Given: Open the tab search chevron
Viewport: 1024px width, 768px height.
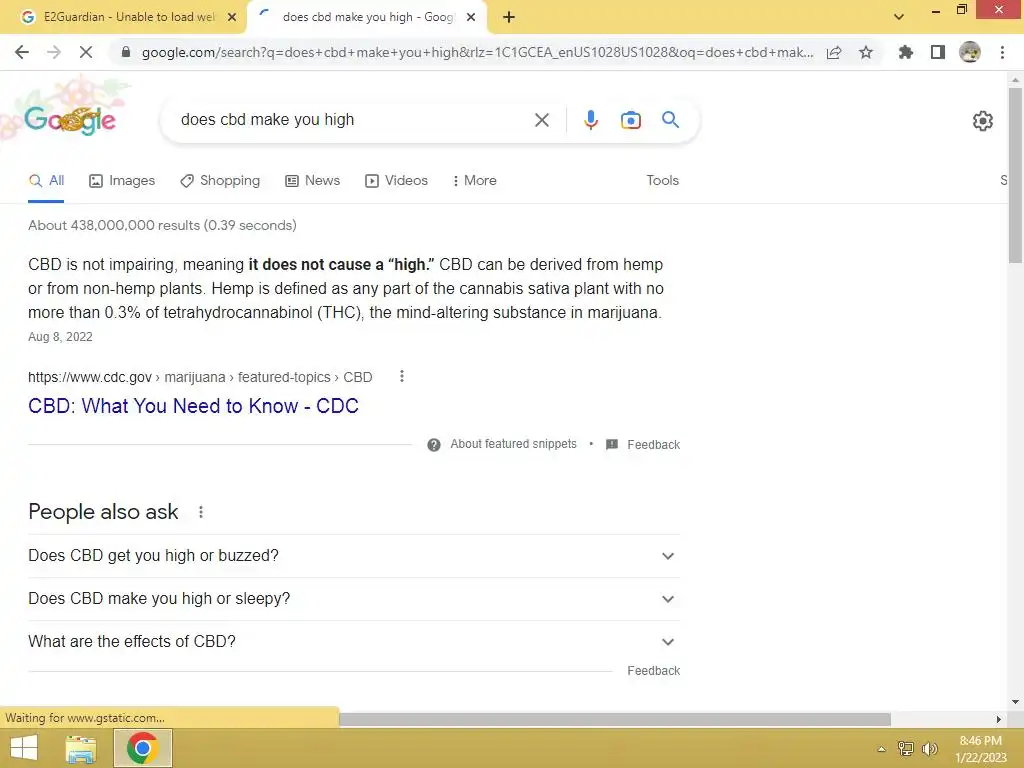Looking at the screenshot, I should coord(899,17).
